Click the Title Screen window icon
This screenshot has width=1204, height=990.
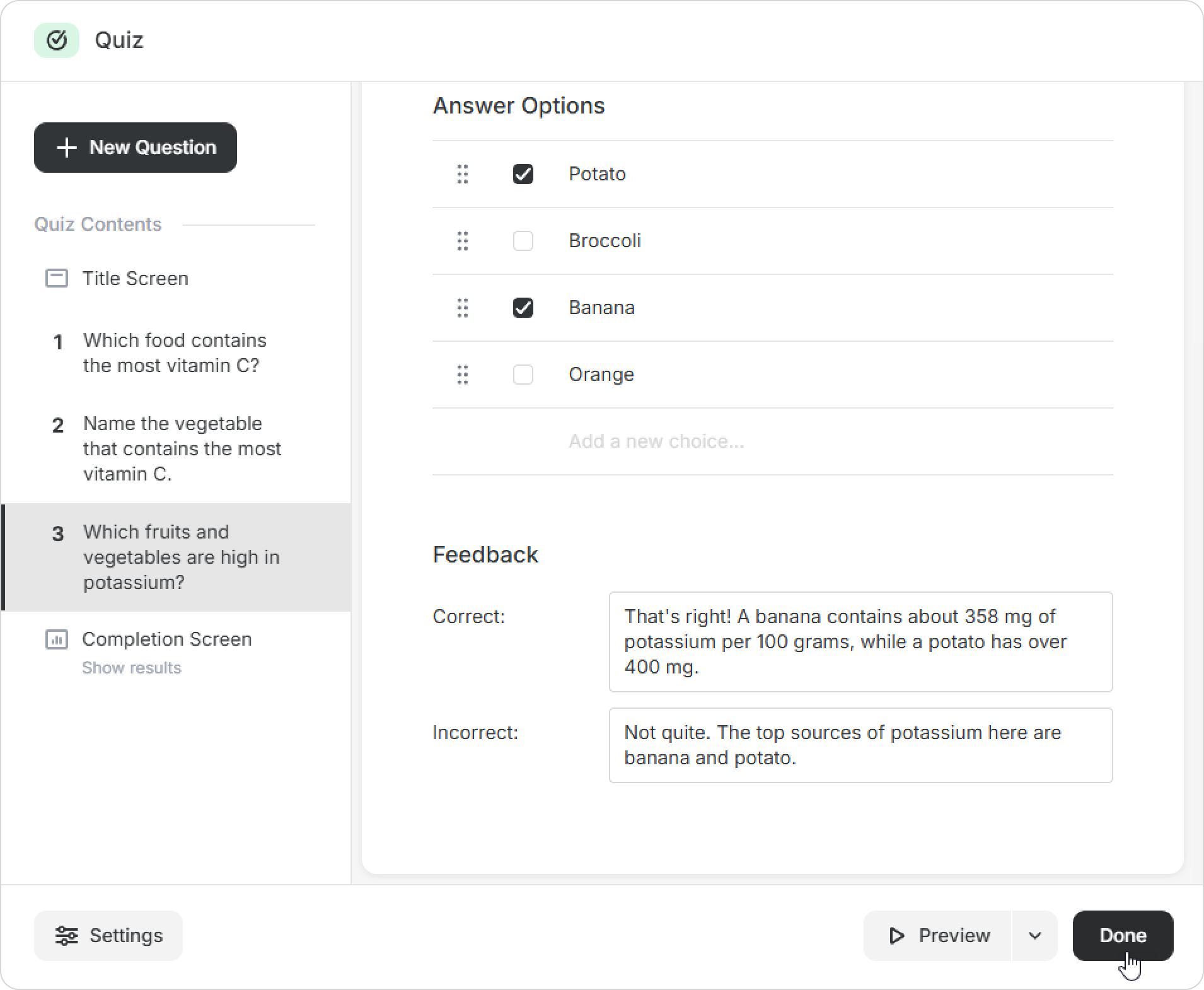click(x=57, y=278)
